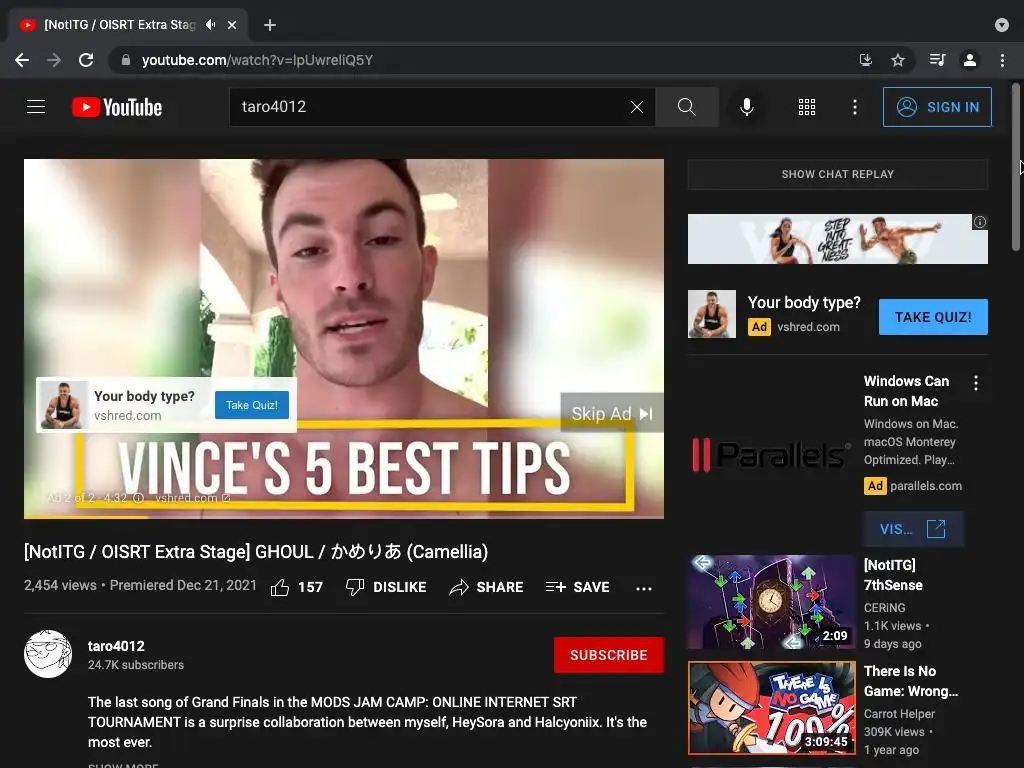Image resolution: width=1024 pixels, height=768 pixels.
Task: Open the tab search dropdown arrow
Action: pos(1002,25)
